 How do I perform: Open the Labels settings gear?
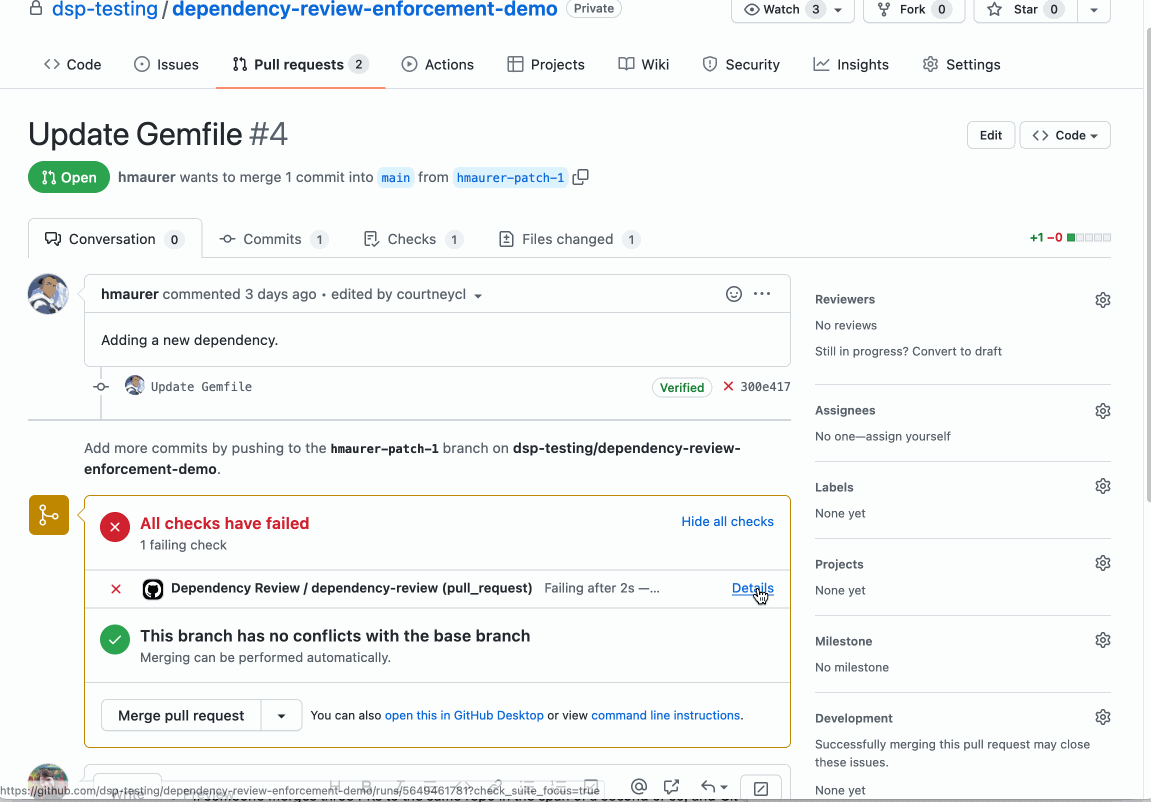pos(1102,486)
